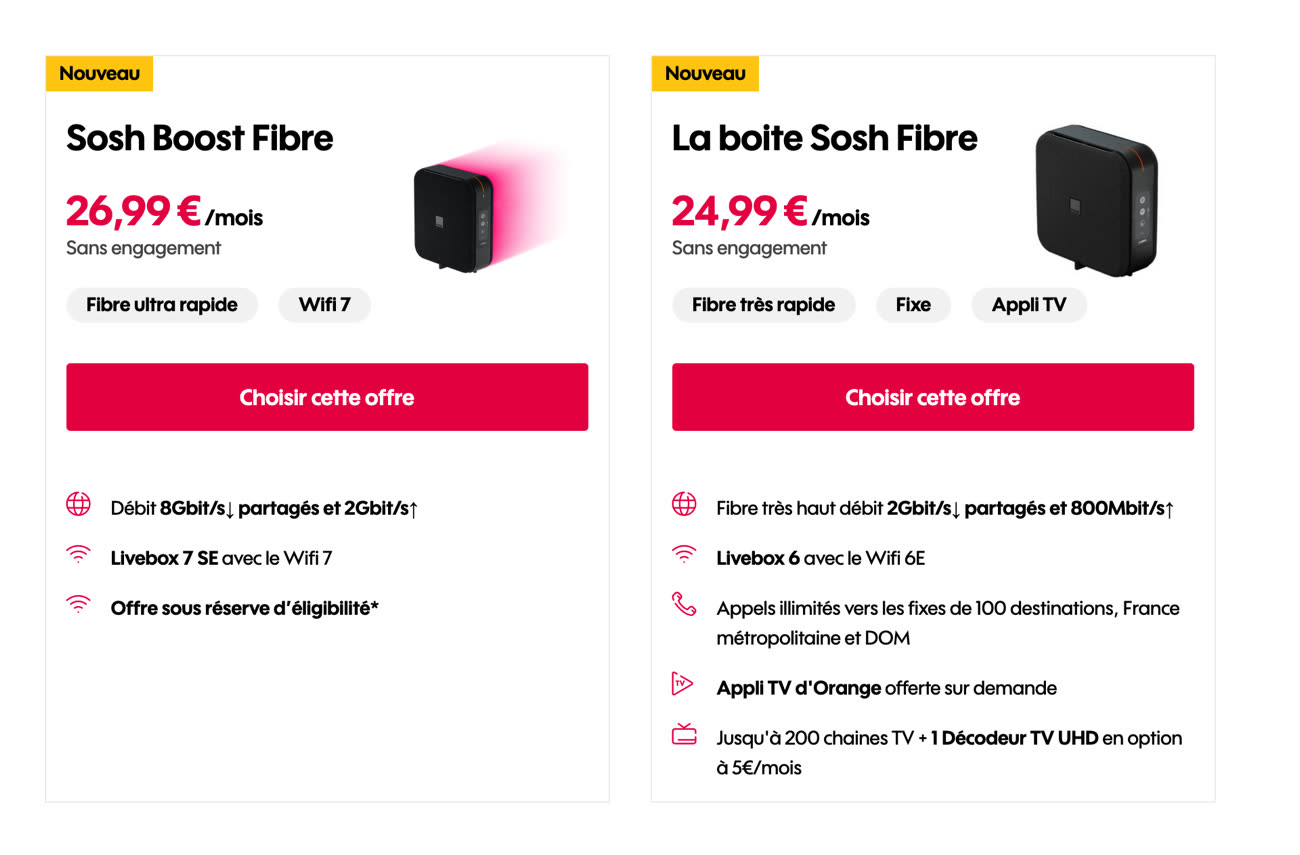The height and width of the screenshot is (855, 1300).
Task: Click the globe icon beside Fibre très haut débit
Action: point(684,505)
